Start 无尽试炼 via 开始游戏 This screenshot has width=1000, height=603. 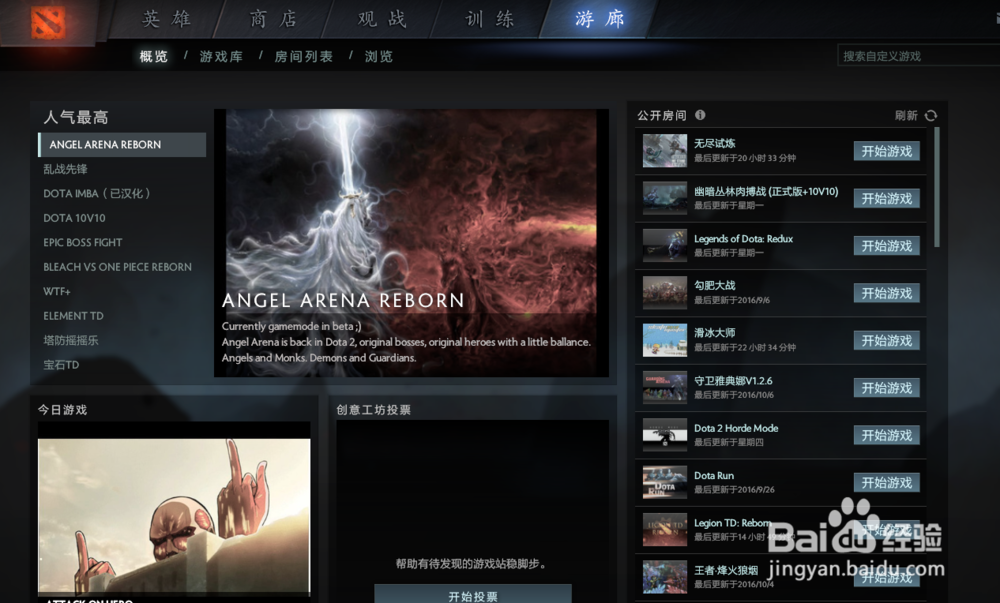(x=886, y=150)
